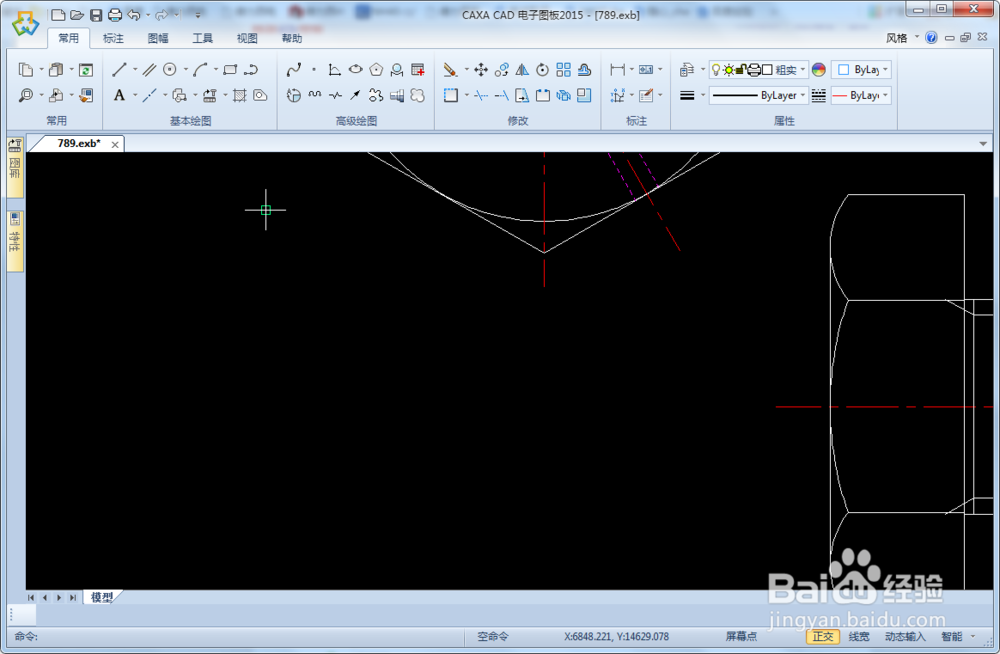Image resolution: width=1000 pixels, height=654 pixels.
Task: Expand the Circle tool dropdown arrow
Action: [x=186, y=70]
